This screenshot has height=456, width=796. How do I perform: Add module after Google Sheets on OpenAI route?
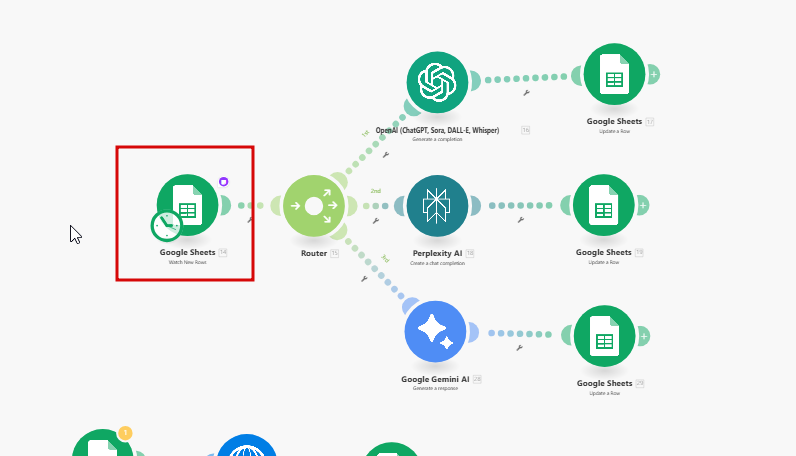click(654, 75)
